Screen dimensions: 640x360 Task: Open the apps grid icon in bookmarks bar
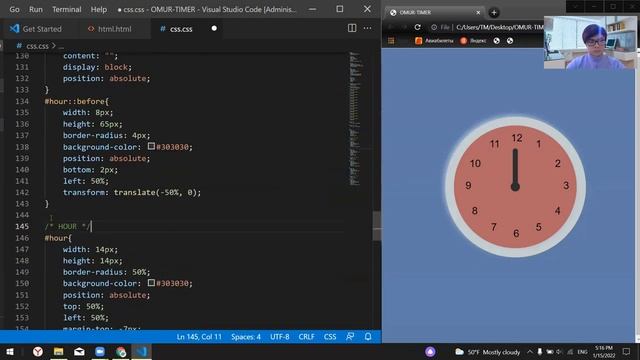click(391, 40)
